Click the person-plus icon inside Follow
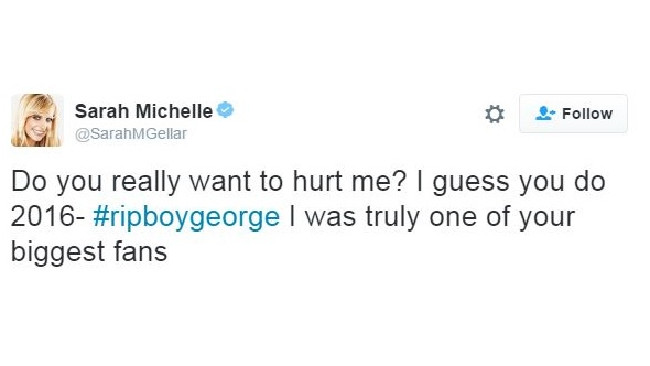This screenshot has height=366, width=650. pos(545,113)
